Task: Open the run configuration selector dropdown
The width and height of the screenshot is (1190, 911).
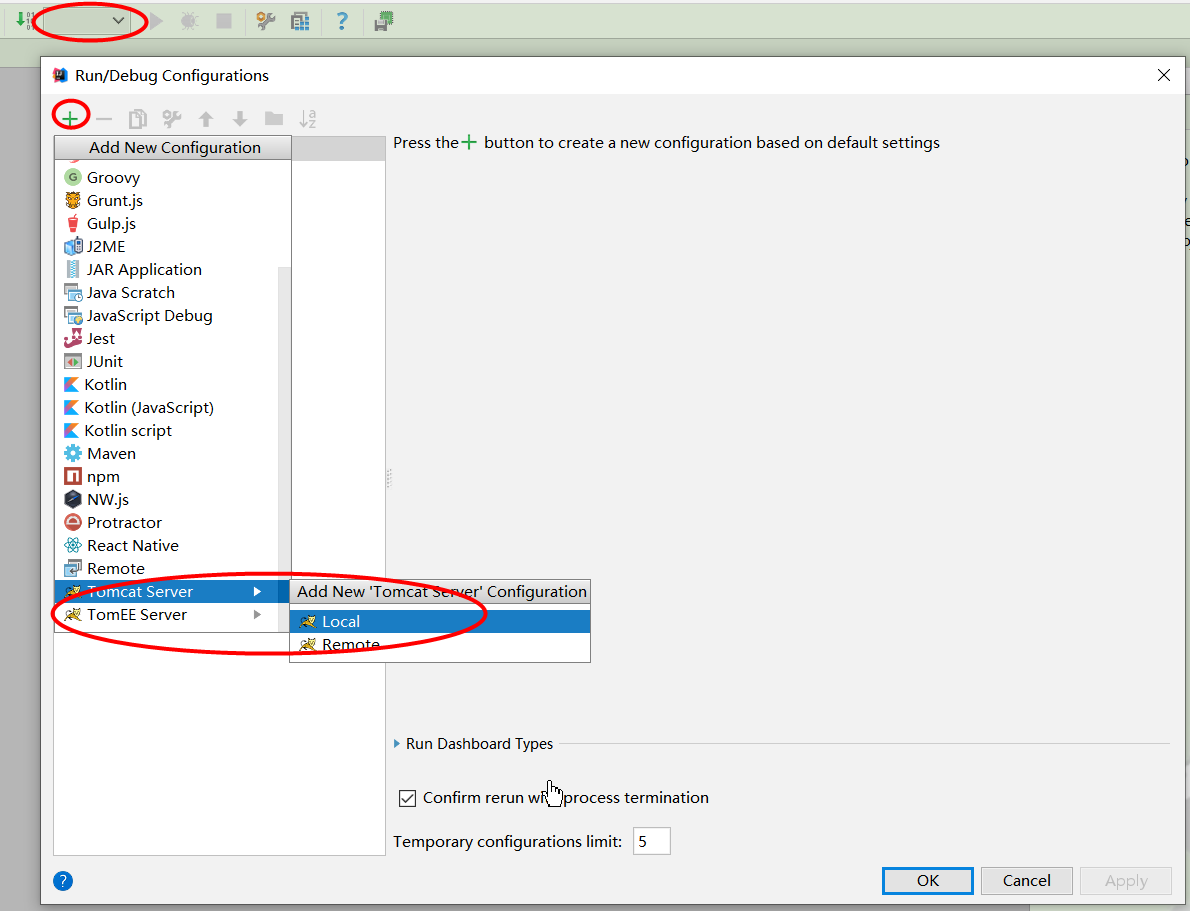Action: [85, 20]
